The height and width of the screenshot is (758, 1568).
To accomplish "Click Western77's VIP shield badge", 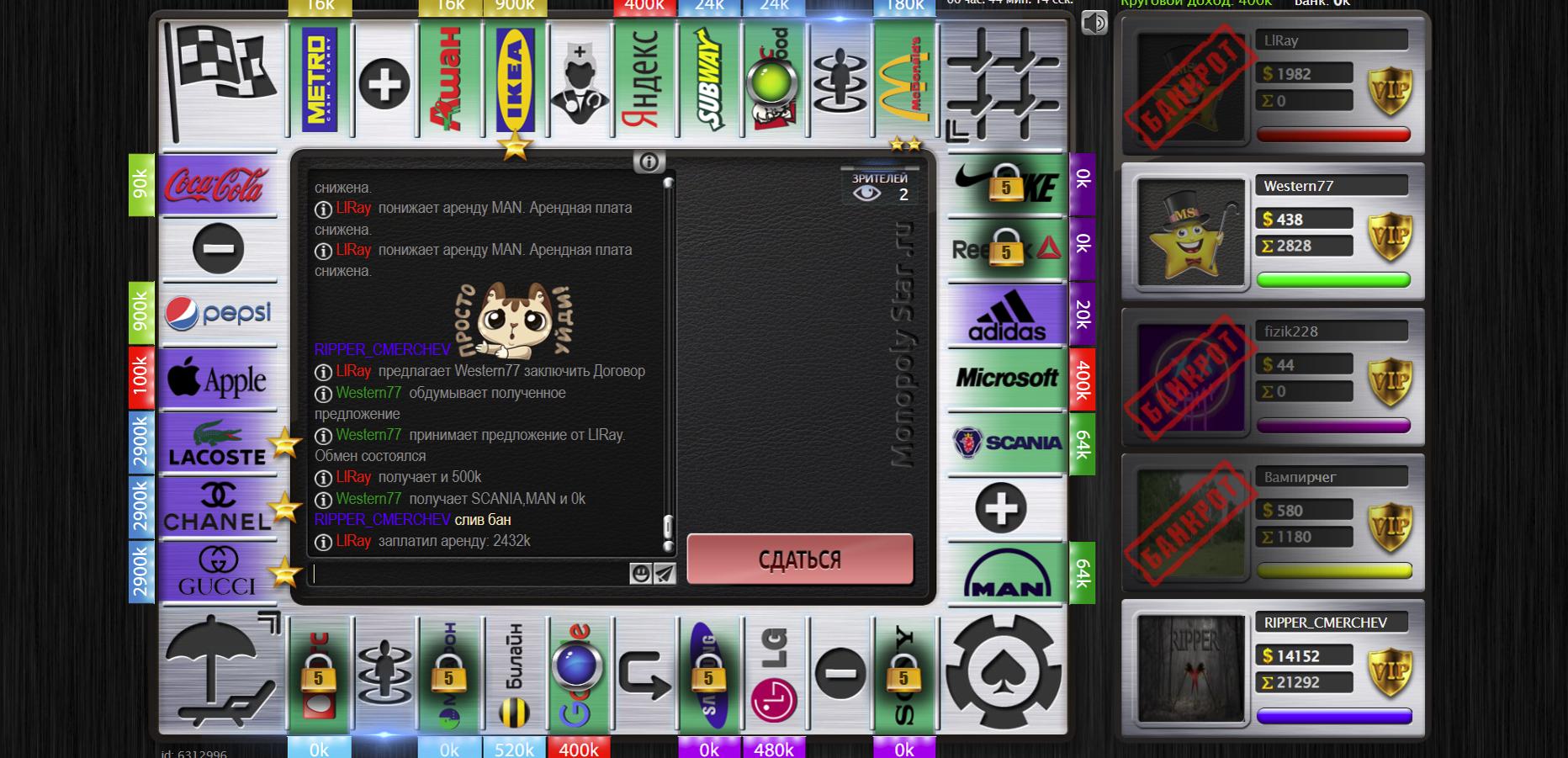I will click(x=1389, y=236).
